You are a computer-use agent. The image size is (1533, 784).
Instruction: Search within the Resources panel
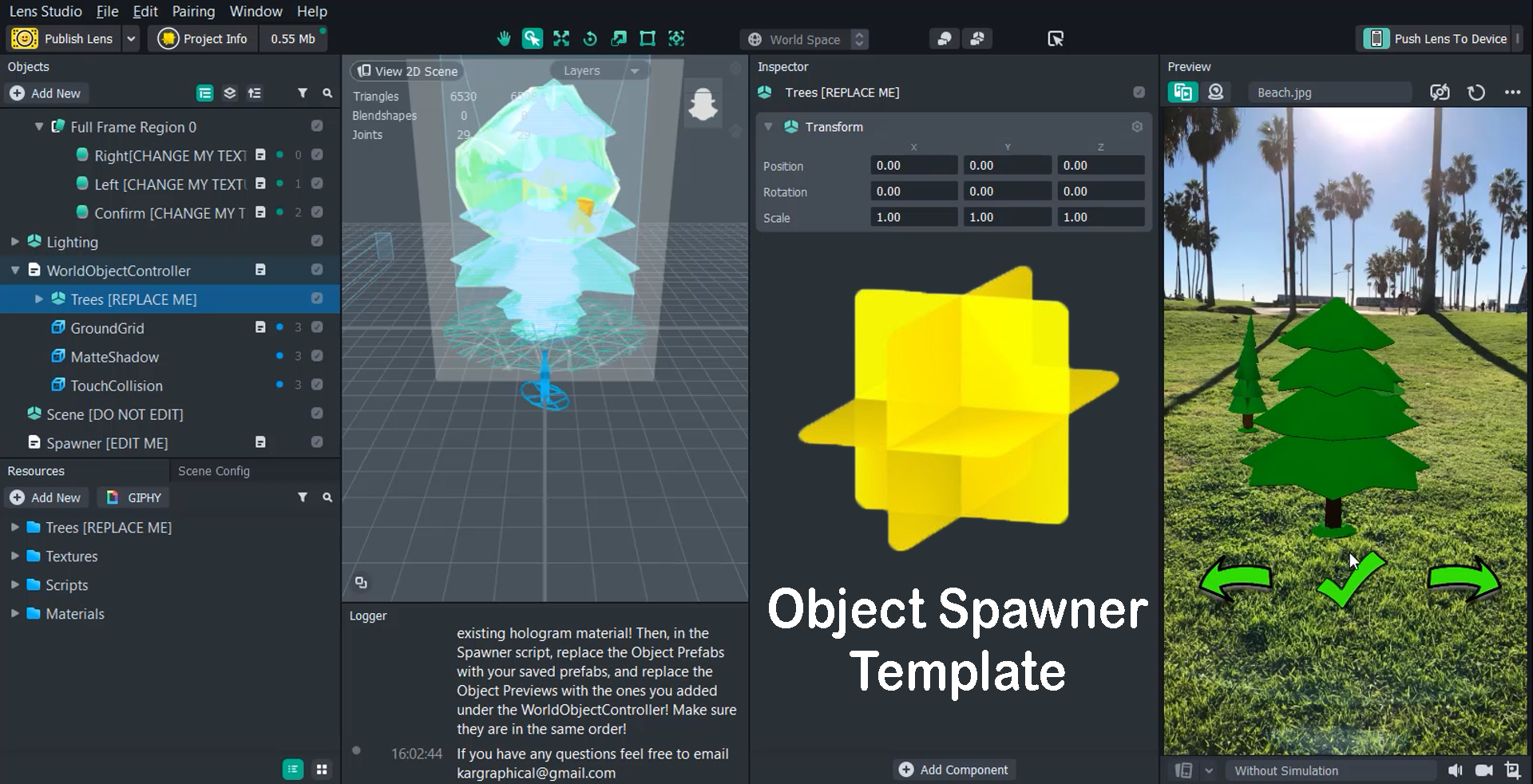[x=327, y=497]
